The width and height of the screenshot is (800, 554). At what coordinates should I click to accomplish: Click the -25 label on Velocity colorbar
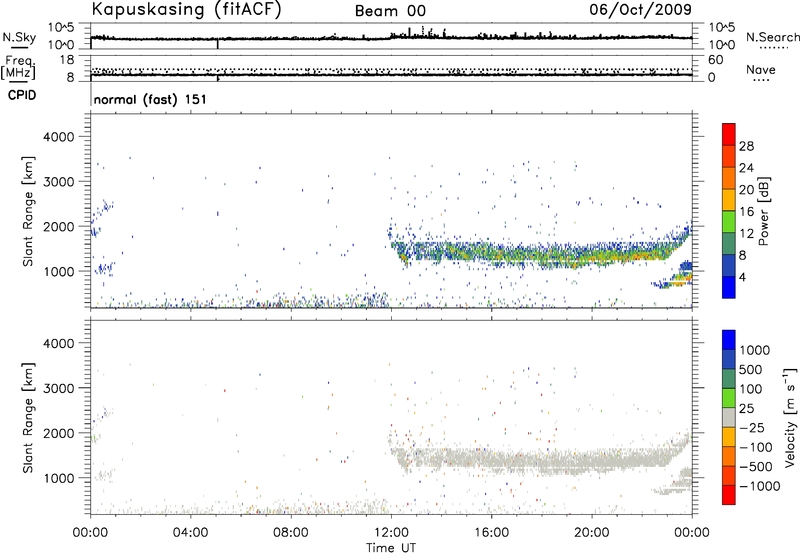point(752,428)
